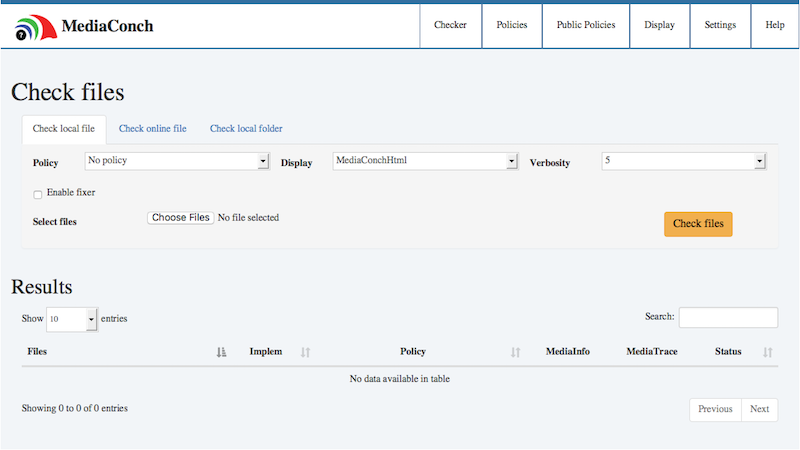Screen dimensions: 800x450
Task: Expand the Display format dropdown
Action: 425,161
